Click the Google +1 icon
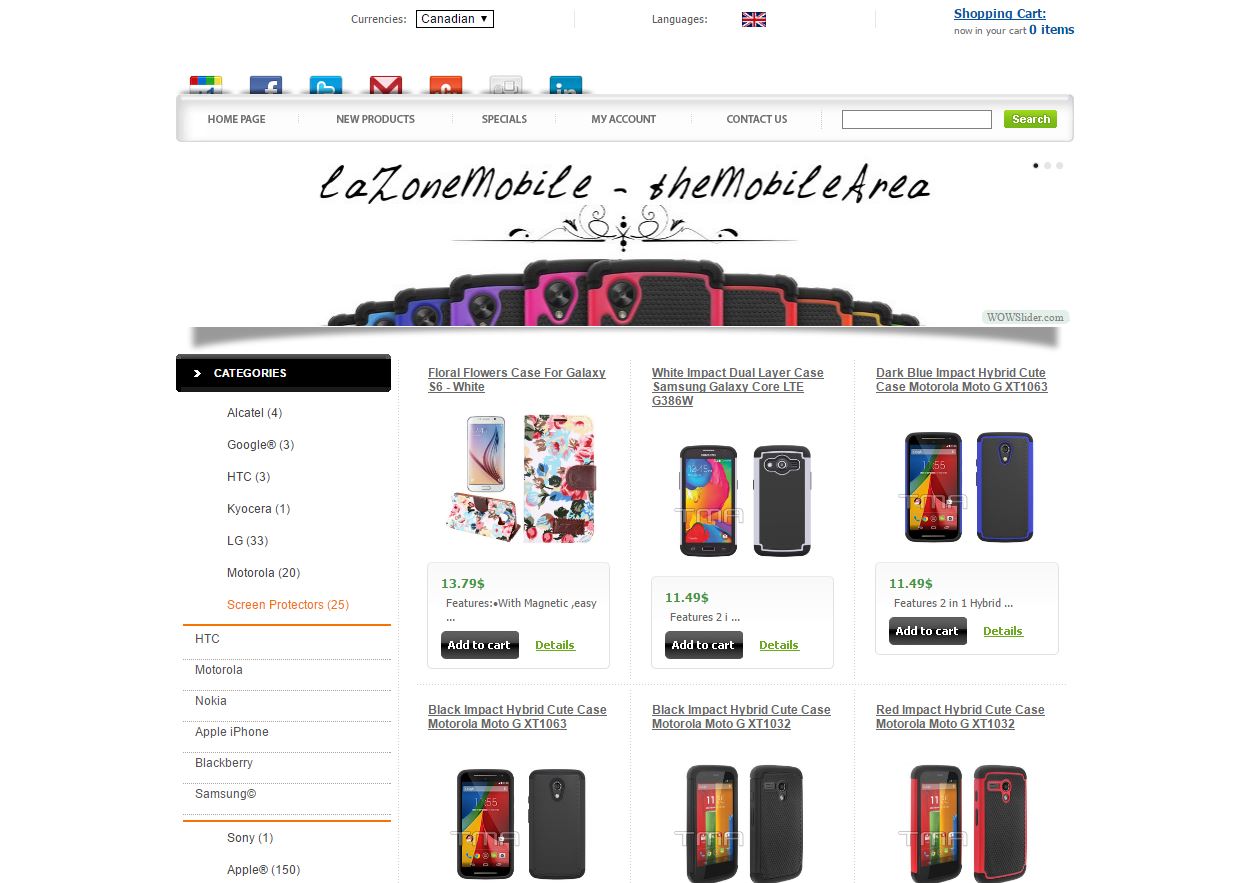This screenshot has width=1251, height=883. [x=206, y=86]
